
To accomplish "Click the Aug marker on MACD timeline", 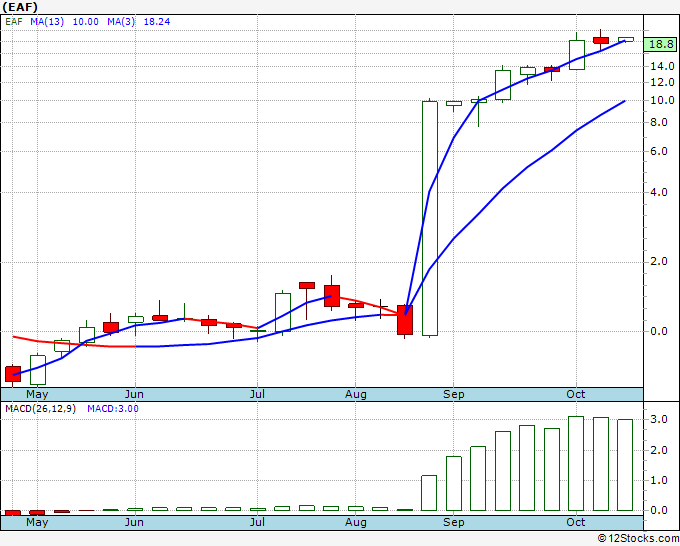I will pyautogui.click(x=356, y=522).
